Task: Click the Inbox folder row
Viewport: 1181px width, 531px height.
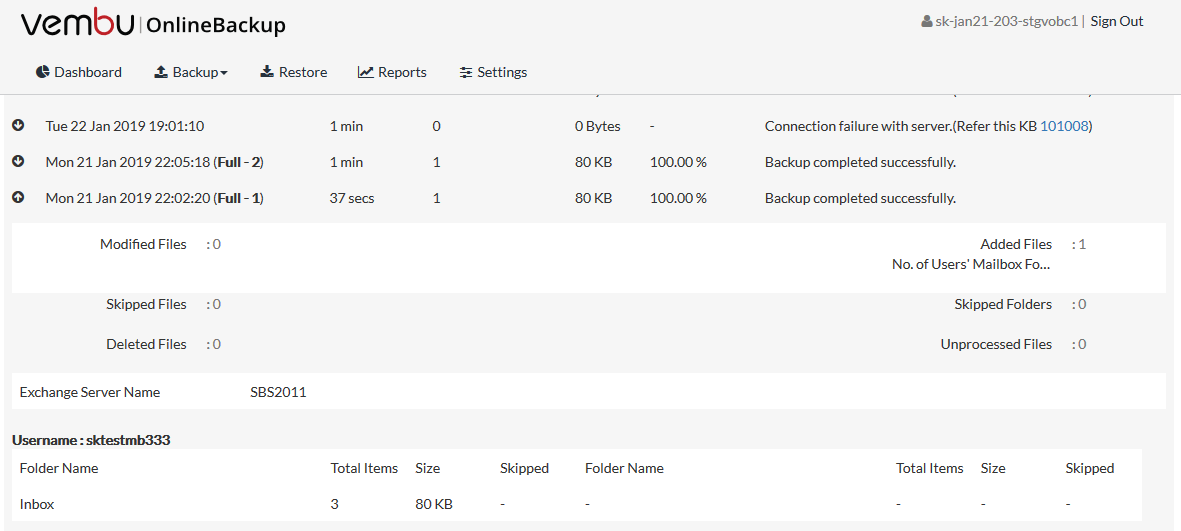Action: 576,504
